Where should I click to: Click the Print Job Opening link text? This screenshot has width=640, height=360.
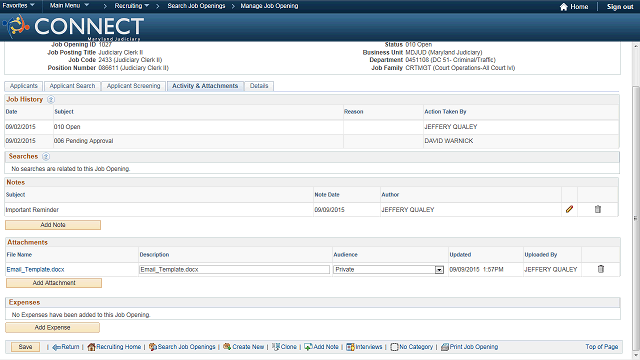(x=474, y=347)
